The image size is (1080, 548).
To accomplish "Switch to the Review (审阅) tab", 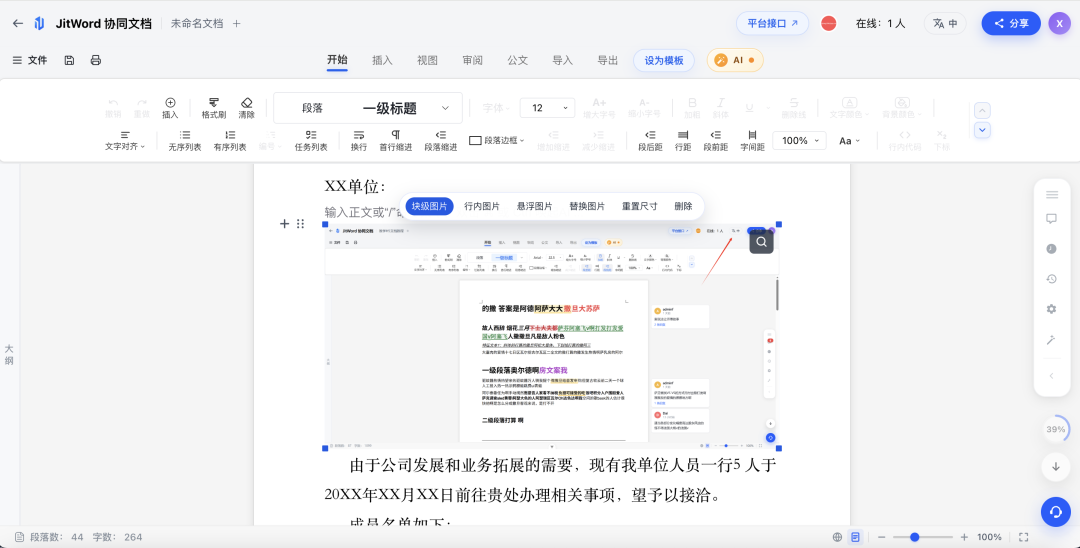I will point(472,60).
